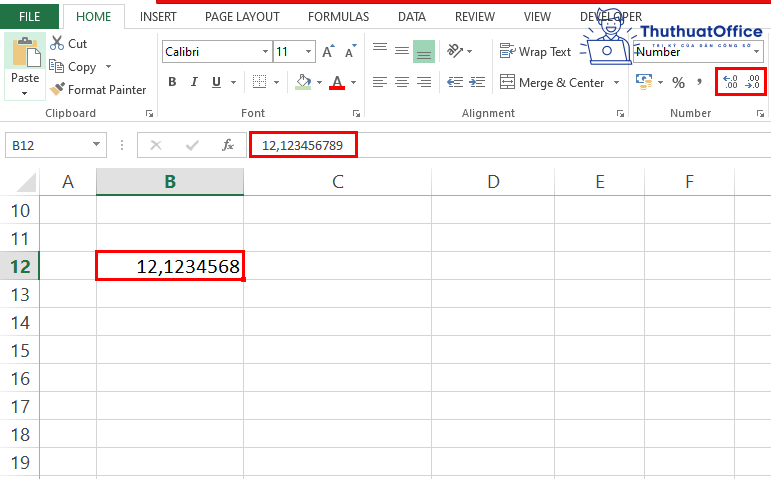
Task: Apply Percent Style
Action: (x=679, y=82)
